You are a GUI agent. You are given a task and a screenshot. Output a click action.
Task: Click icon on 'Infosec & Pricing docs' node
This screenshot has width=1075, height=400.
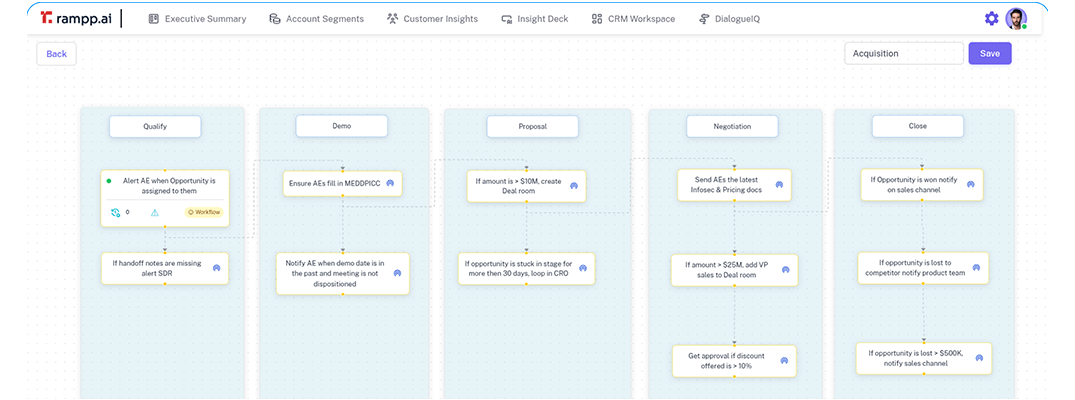pos(777,184)
